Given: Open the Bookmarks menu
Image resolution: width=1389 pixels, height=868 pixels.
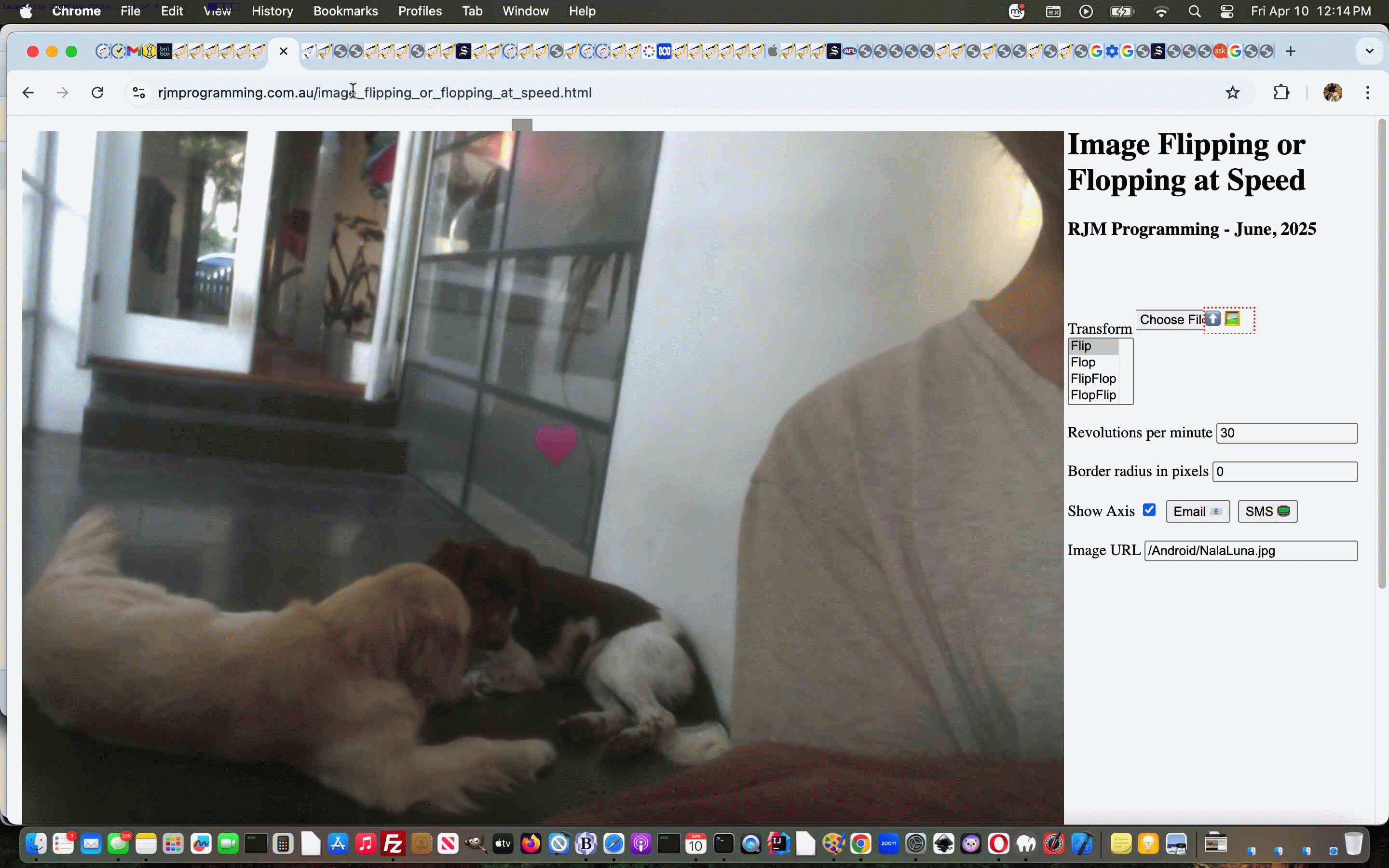Looking at the screenshot, I should click(x=345, y=11).
